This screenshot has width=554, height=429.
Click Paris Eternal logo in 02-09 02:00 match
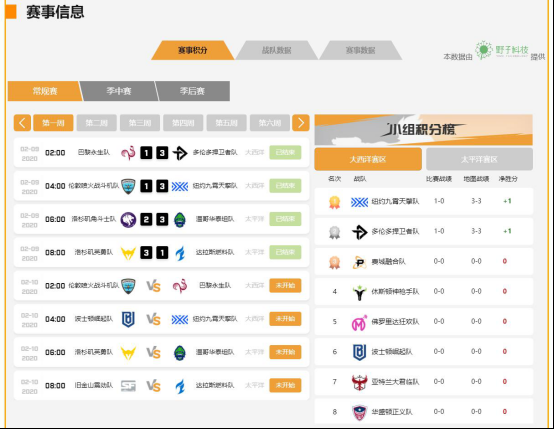pyautogui.click(x=128, y=153)
